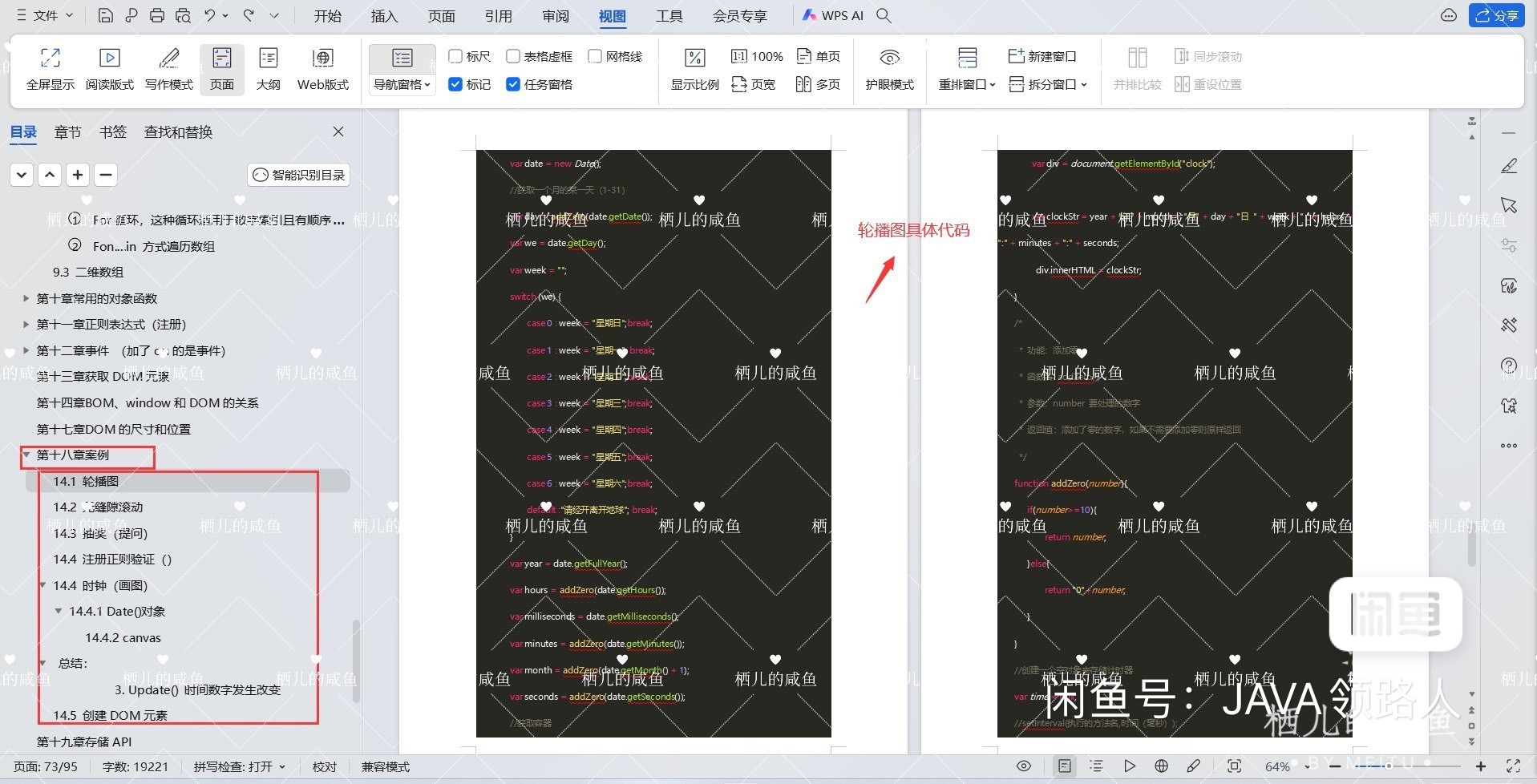
Task: Open the Navigation Pane (导航窗格) dropdown
Action: click(x=402, y=84)
